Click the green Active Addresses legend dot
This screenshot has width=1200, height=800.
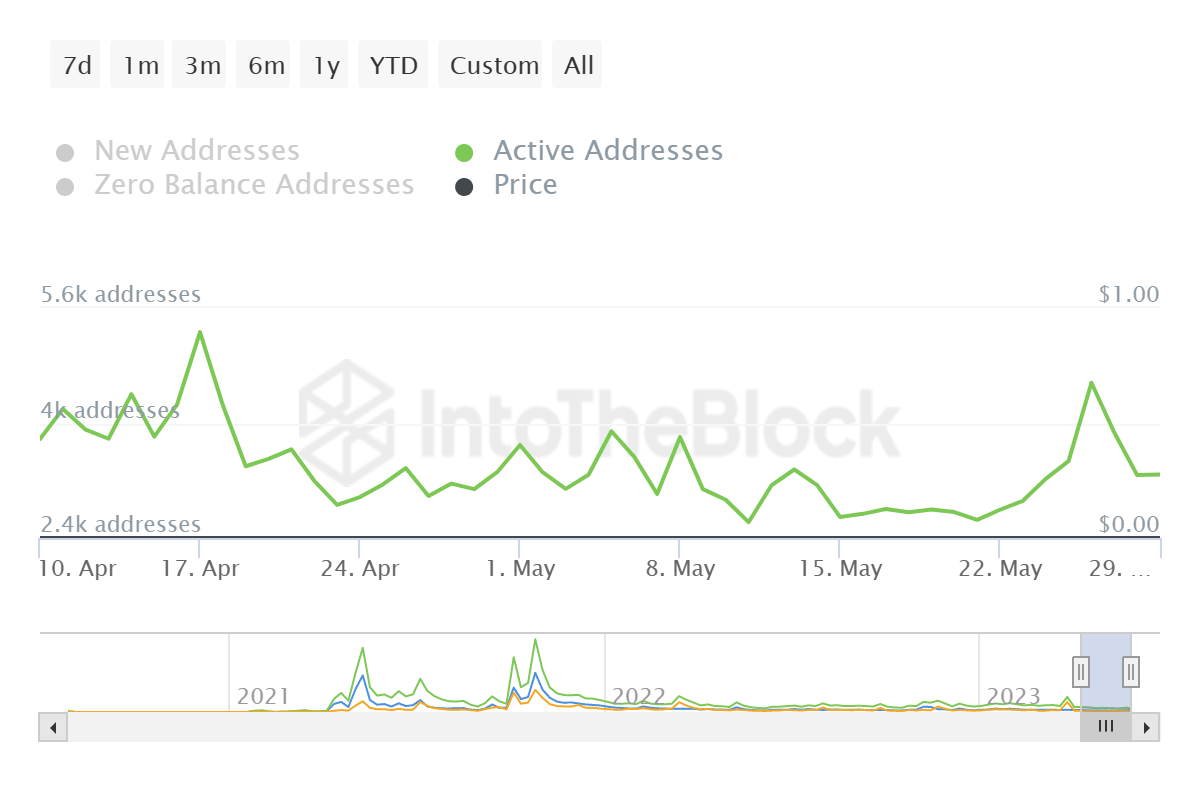(x=464, y=153)
